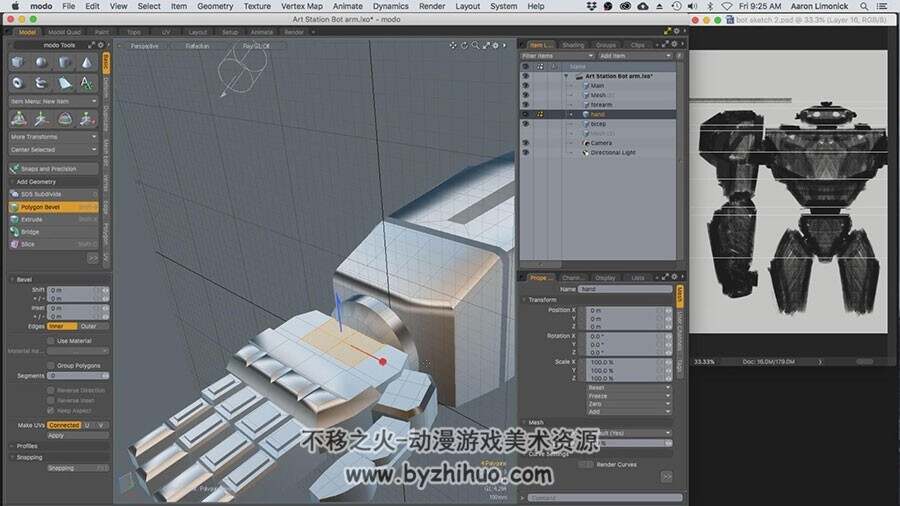Activate the Rotate tool icon
Viewport: 900px width, 506px height.
pos(64,119)
